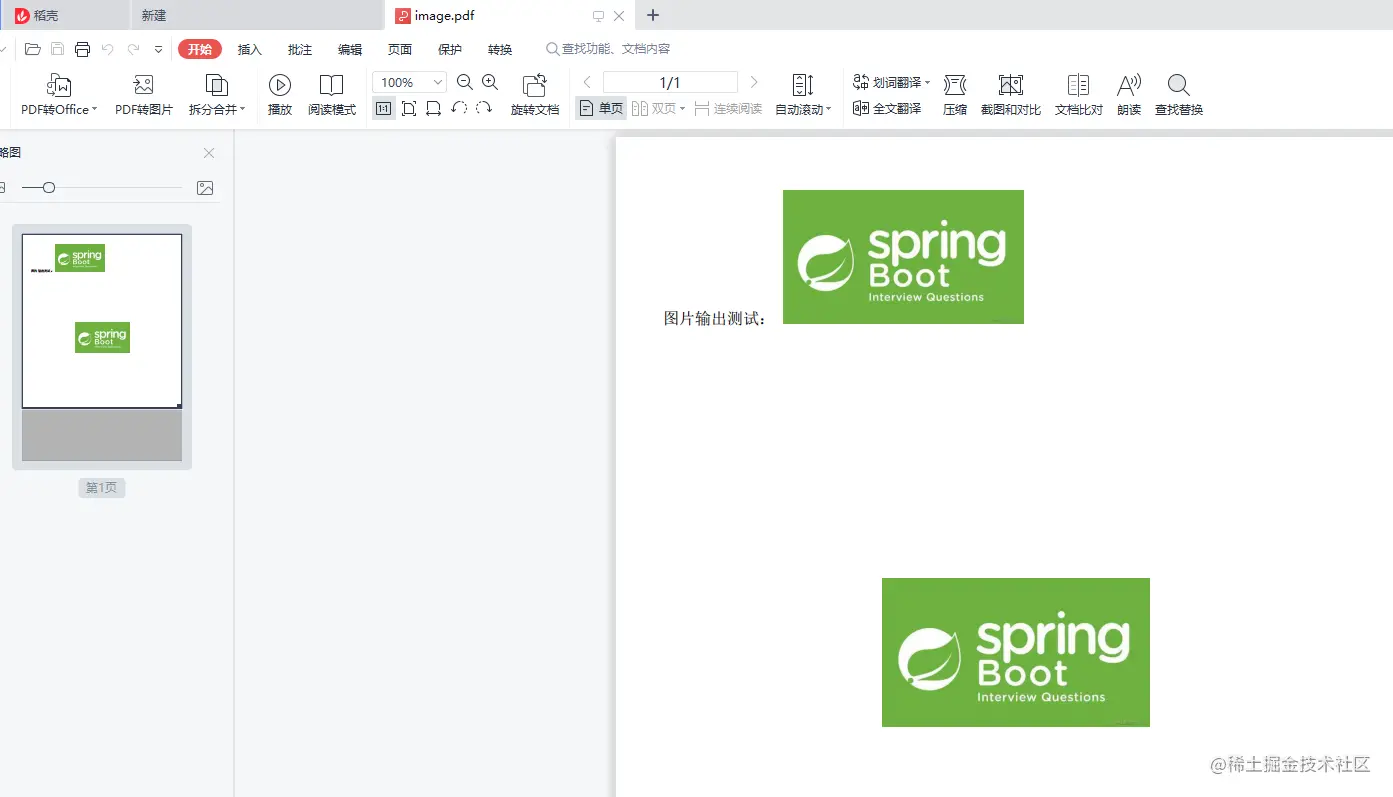The width and height of the screenshot is (1393, 797).
Task: Toggle 连续阅读 continuous reading
Action: tap(728, 108)
